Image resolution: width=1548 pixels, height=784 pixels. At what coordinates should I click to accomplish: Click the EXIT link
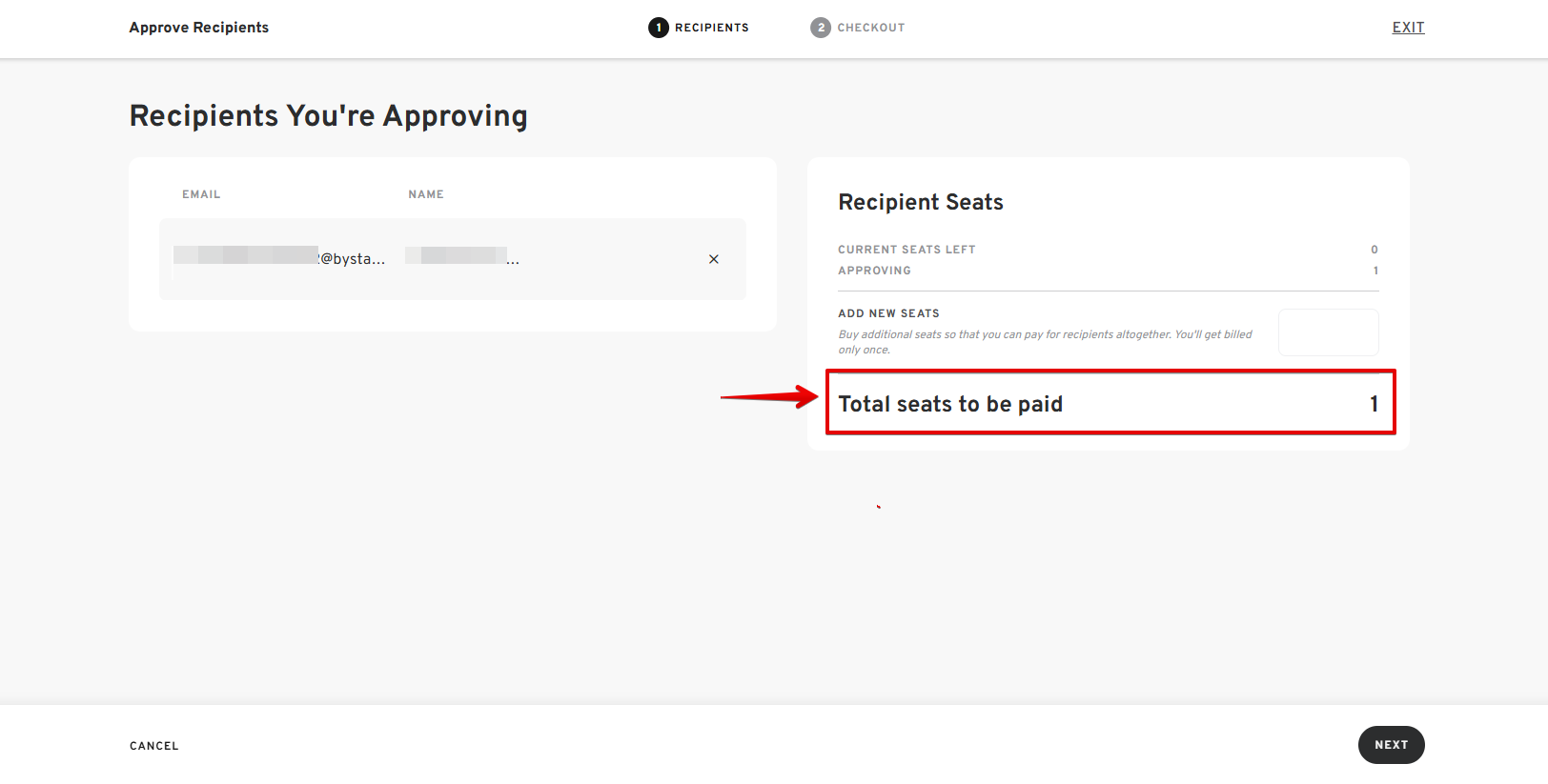click(1408, 28)
